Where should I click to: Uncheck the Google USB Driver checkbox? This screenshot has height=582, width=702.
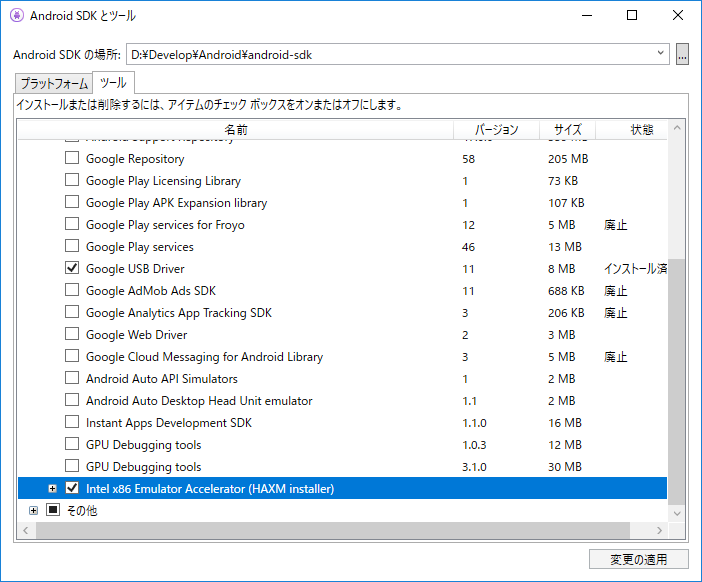72,268
